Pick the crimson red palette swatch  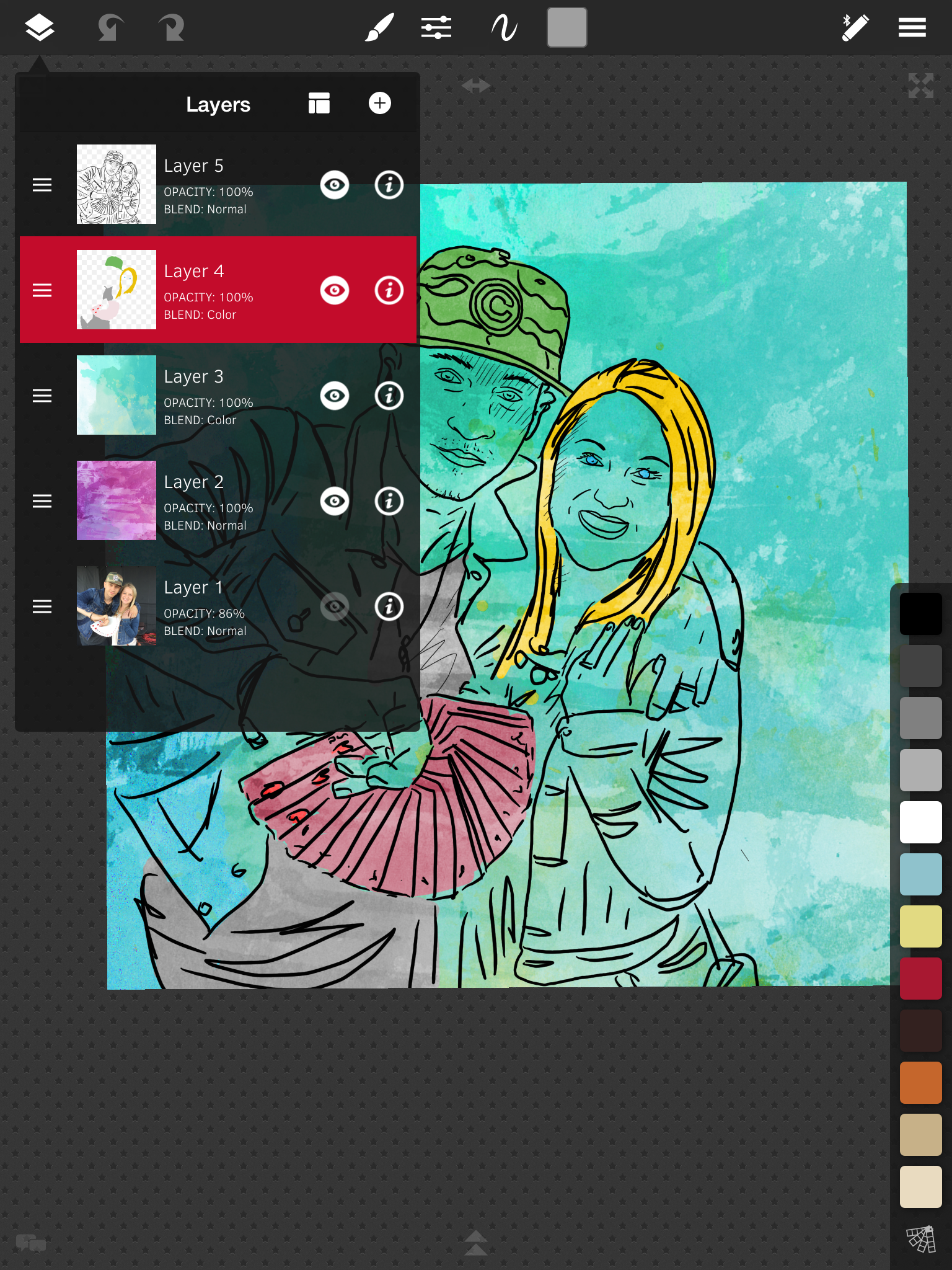tap(921, 979)
